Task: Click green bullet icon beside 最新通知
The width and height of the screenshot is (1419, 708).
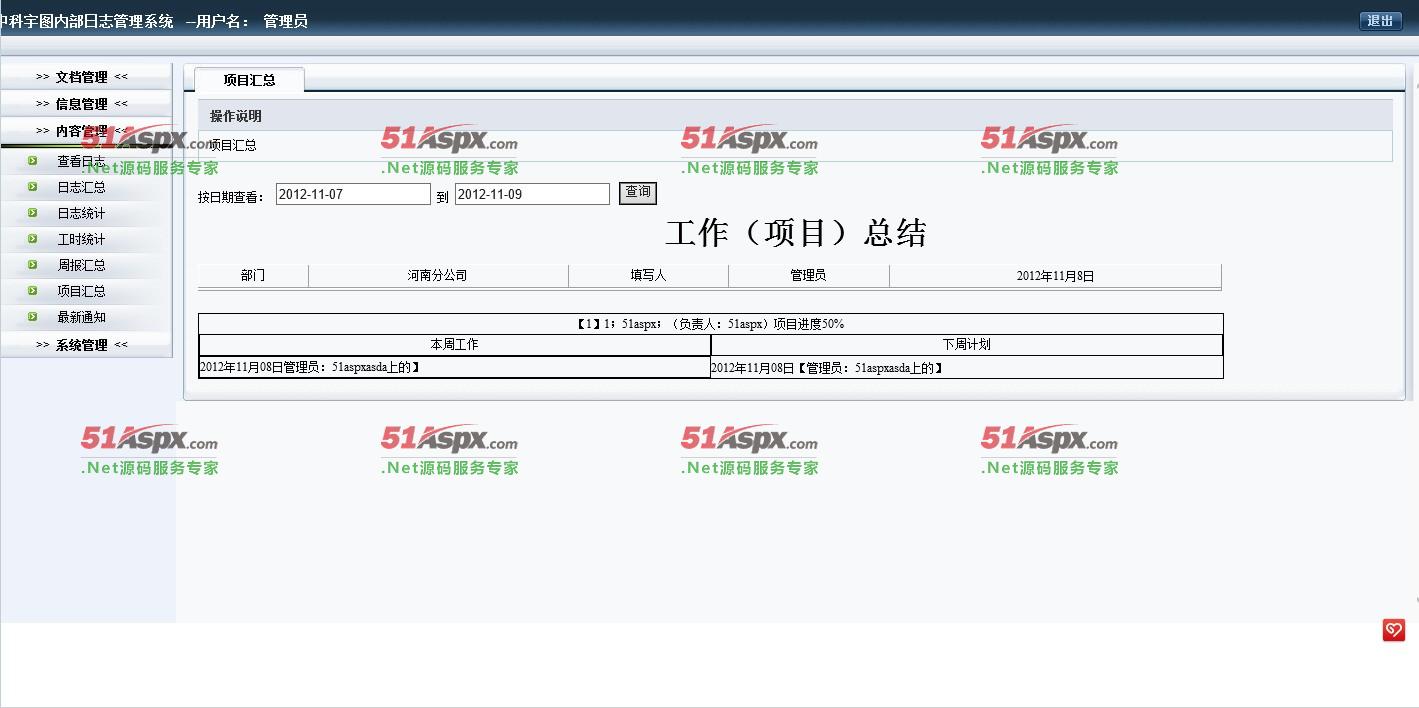Action: click(x=33, y=316)
